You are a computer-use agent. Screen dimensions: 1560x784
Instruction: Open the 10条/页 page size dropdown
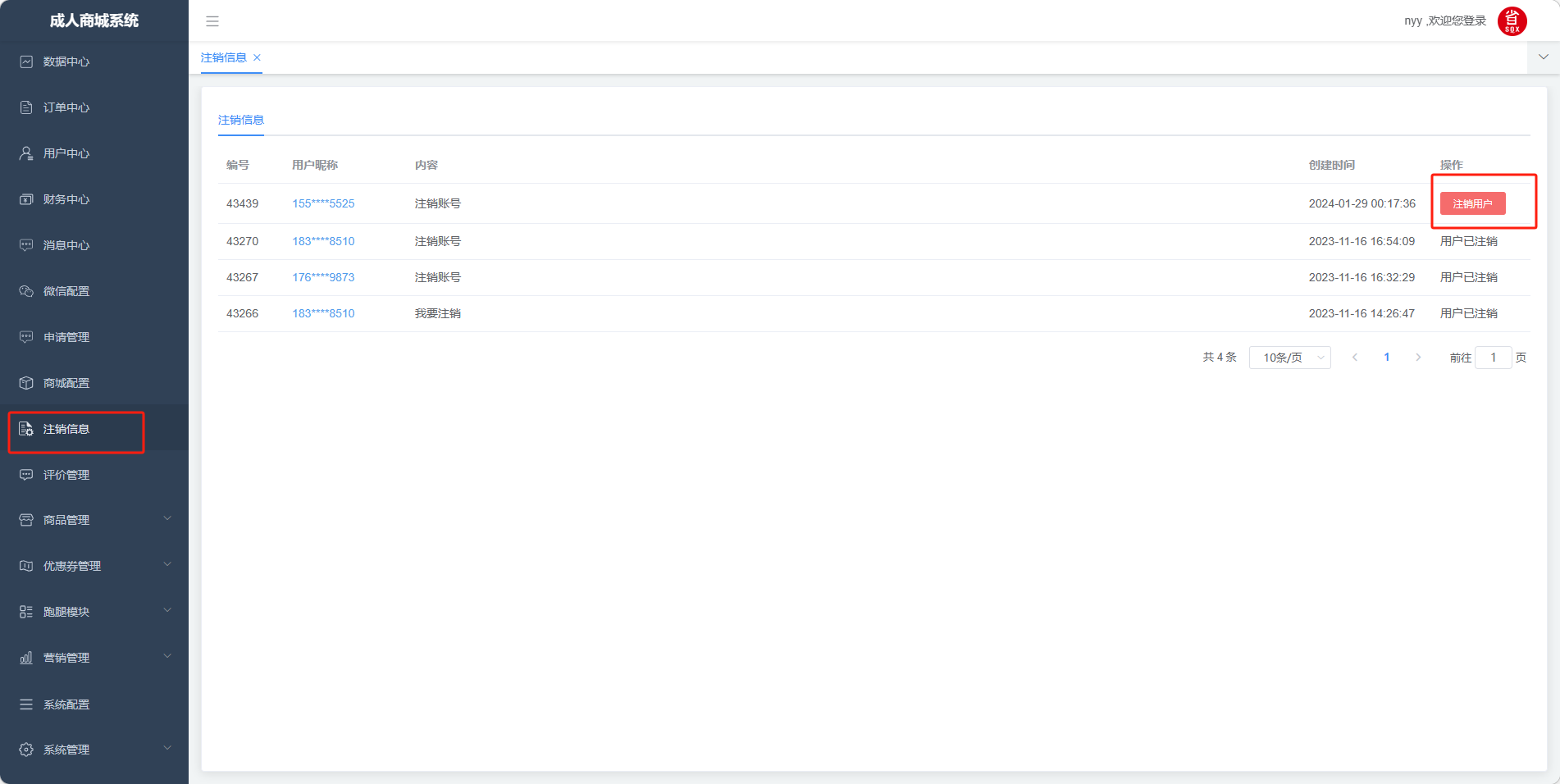click(x=1289, y=358)
